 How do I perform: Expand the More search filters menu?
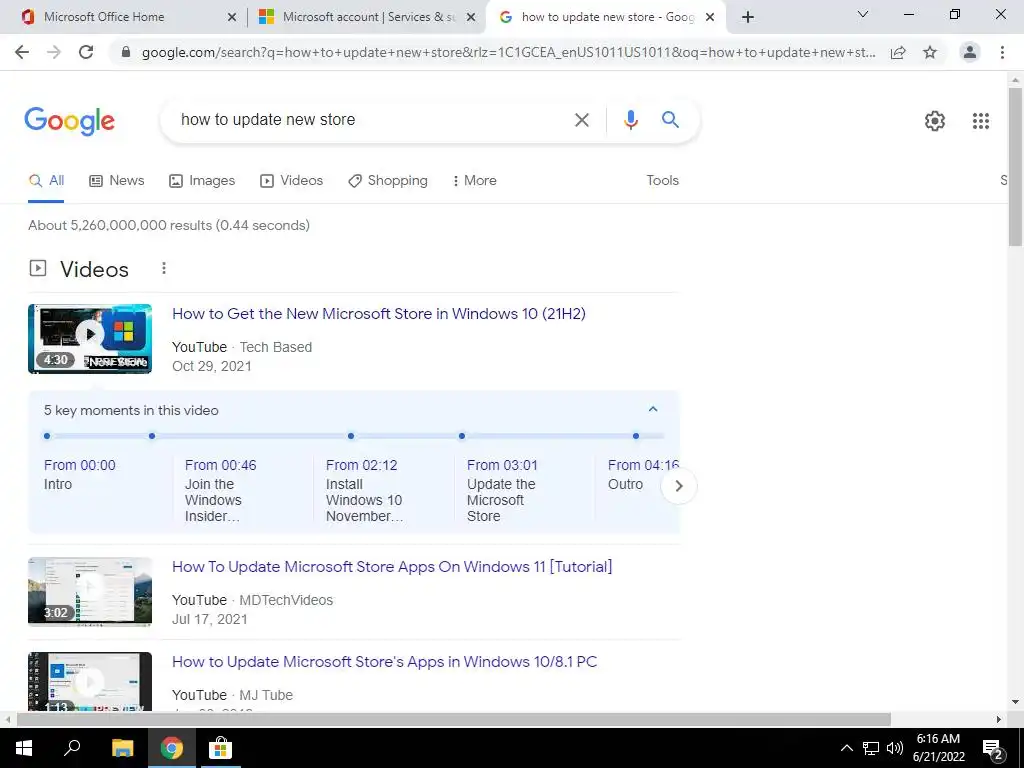[x=475, y=181]
